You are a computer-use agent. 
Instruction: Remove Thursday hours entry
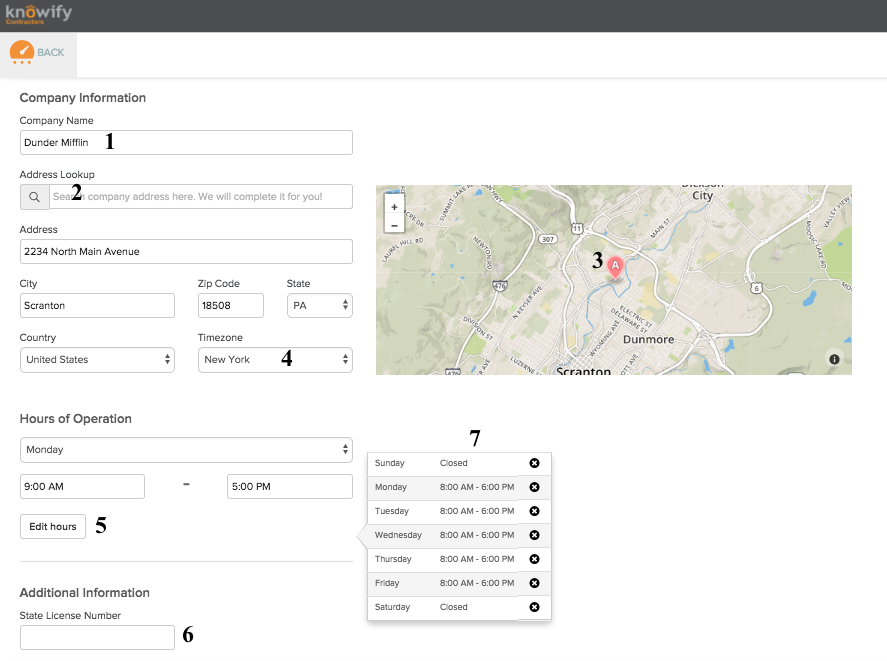[x=534, y=559]
